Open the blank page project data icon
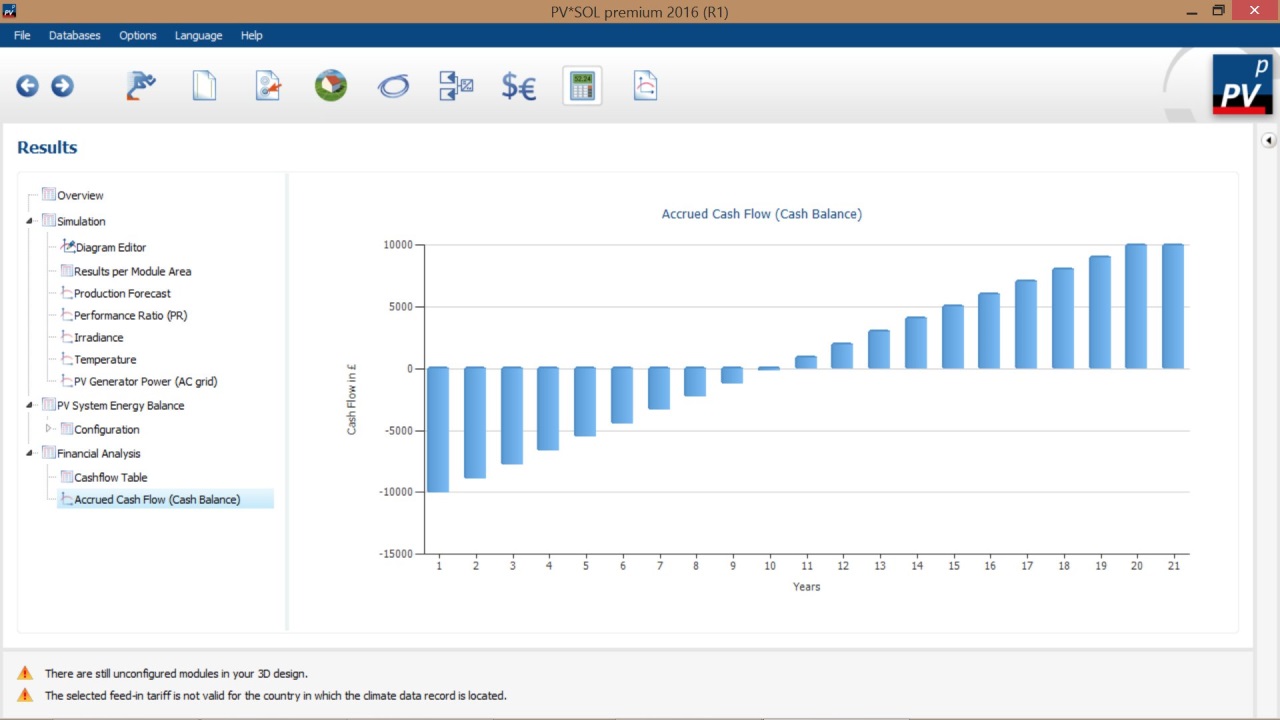The width and height of the screenshot is (1280, 720). pyautogui.click(x=204, y=86)
